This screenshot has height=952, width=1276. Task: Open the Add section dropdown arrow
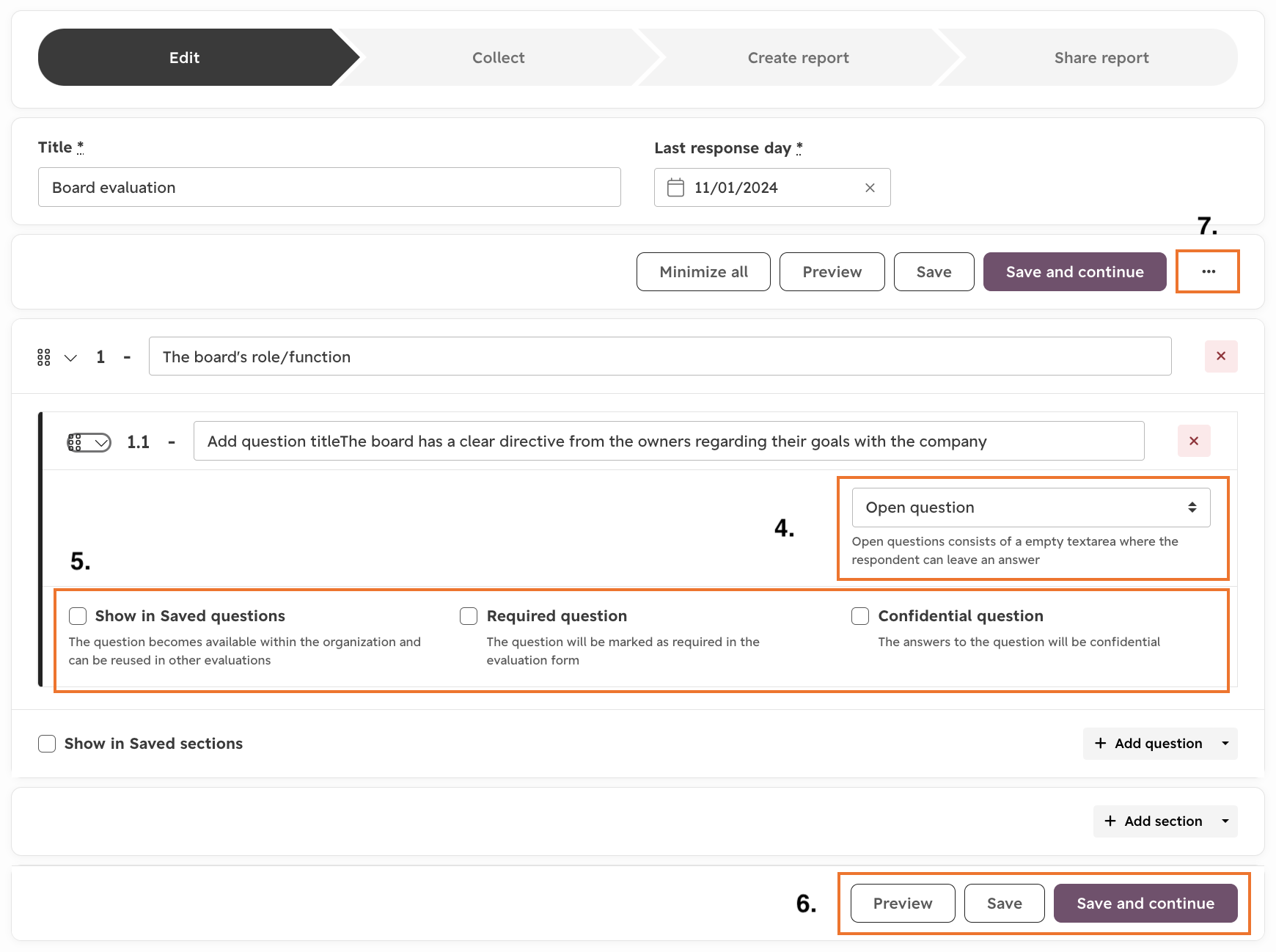tap(1225, 821)
